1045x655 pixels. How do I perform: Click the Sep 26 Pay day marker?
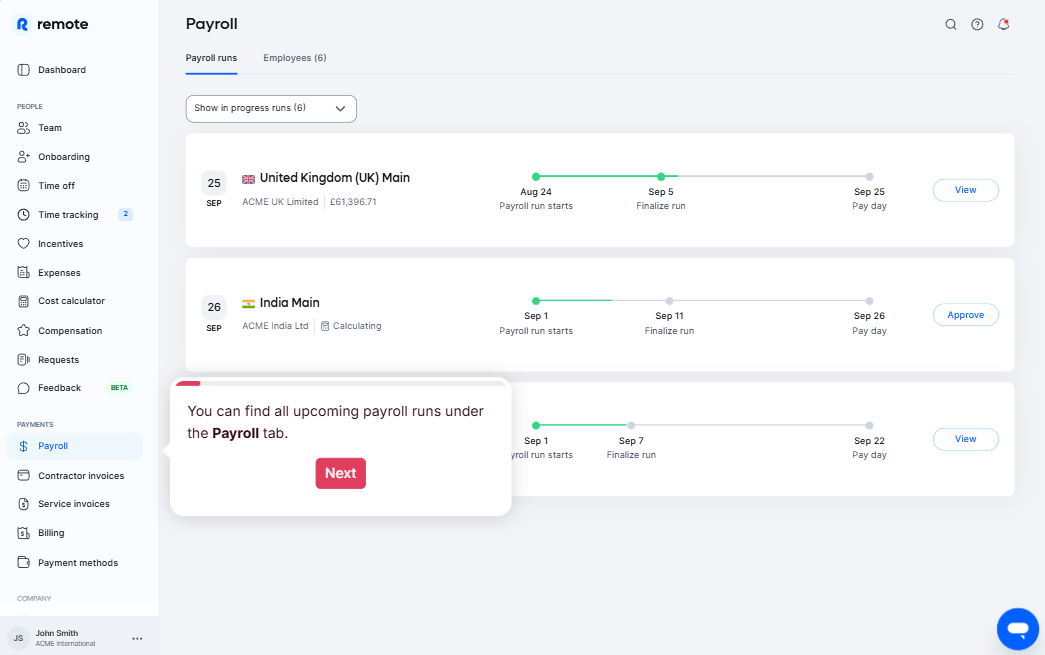869,301
